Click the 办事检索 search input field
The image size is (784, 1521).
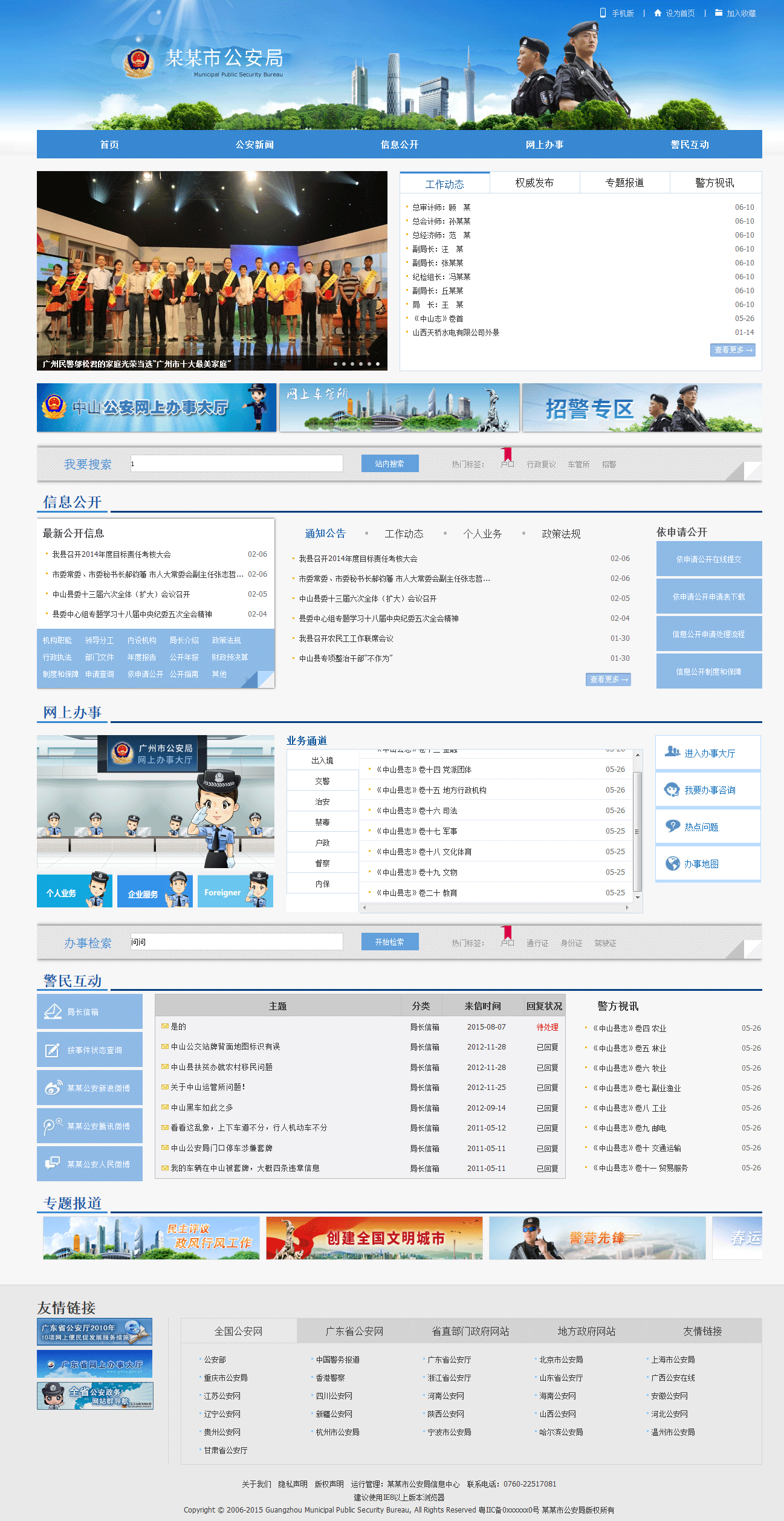(236, 941)
